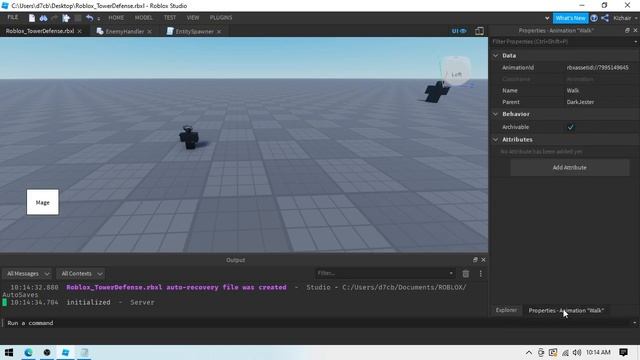Screen dimensions: 640x360
Task: Open the Output panel three-dot options menu
Action: 480,273
